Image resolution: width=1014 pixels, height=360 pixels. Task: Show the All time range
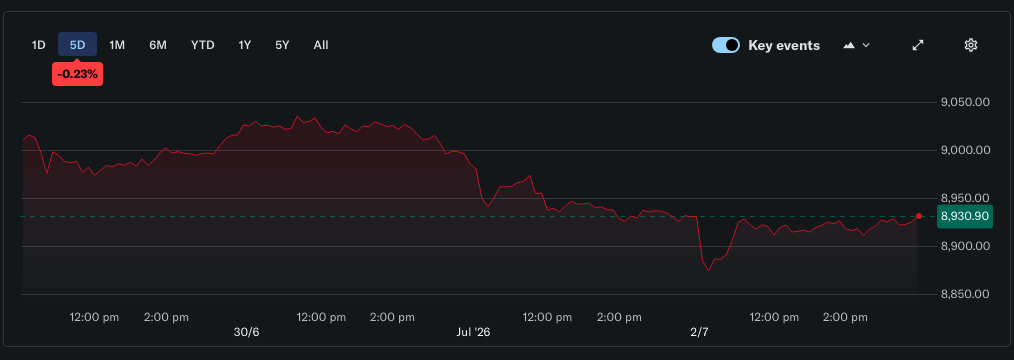click(x=321, y=45)
